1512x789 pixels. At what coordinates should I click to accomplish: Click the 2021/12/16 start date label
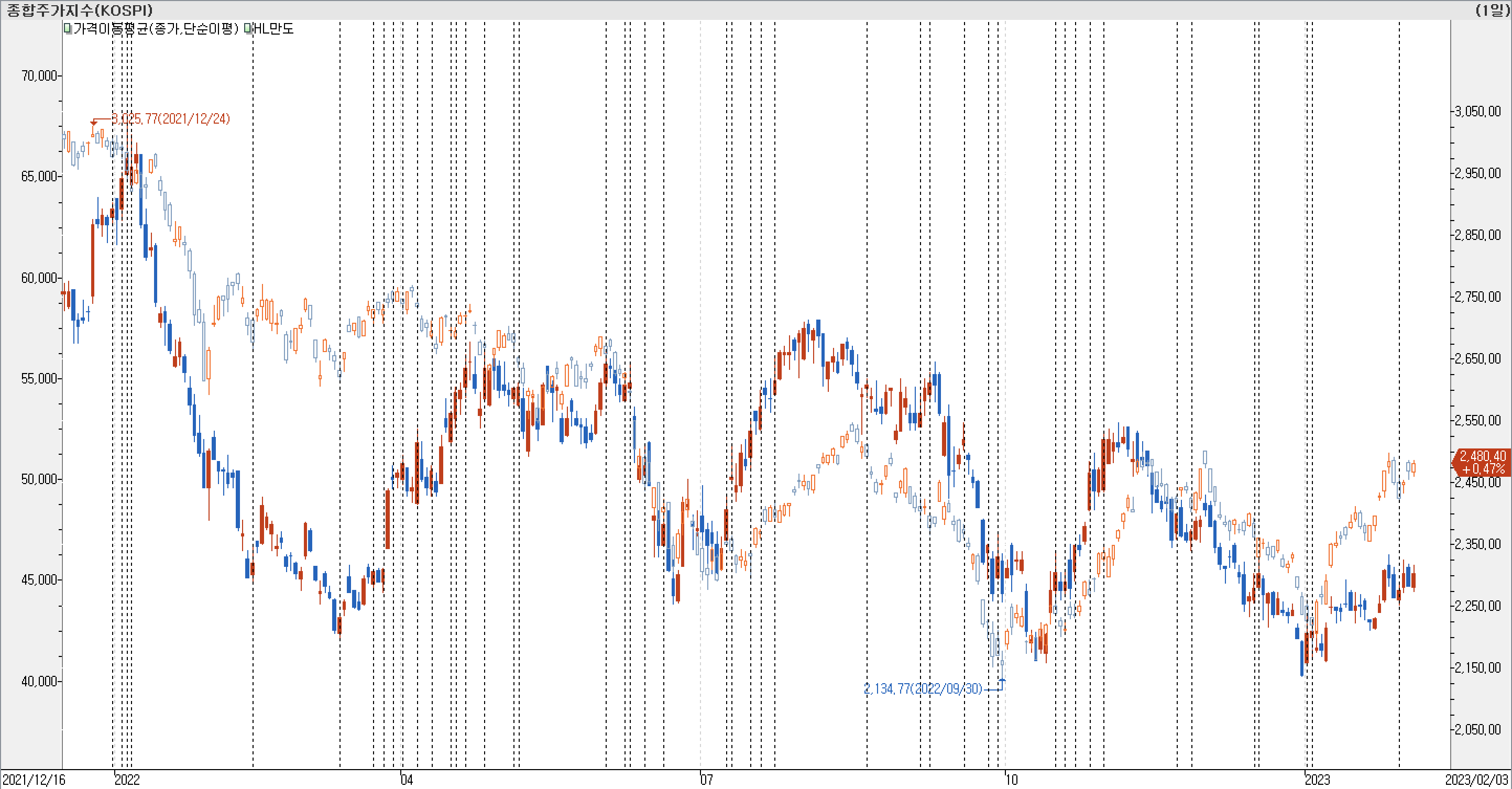[x=34, y=780]
